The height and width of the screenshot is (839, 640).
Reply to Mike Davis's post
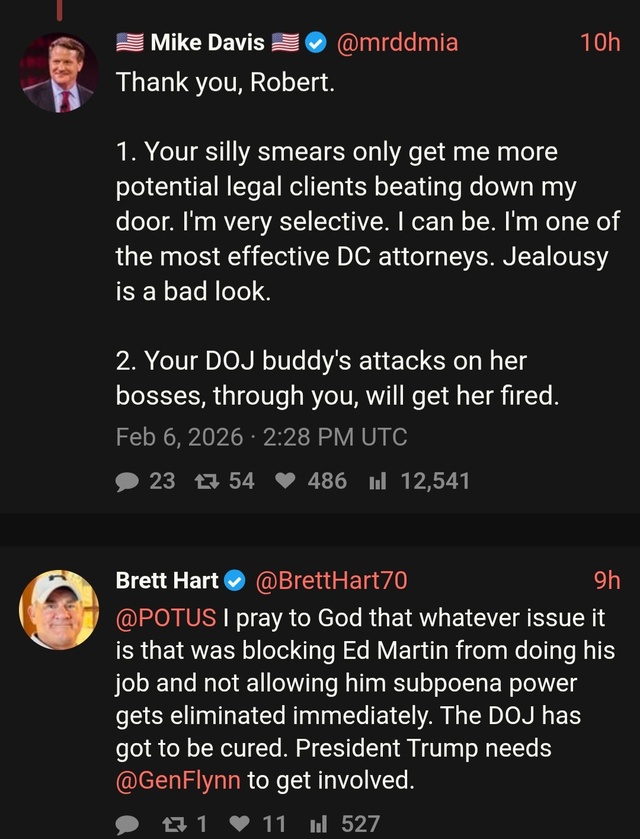(x=128, y=481)
